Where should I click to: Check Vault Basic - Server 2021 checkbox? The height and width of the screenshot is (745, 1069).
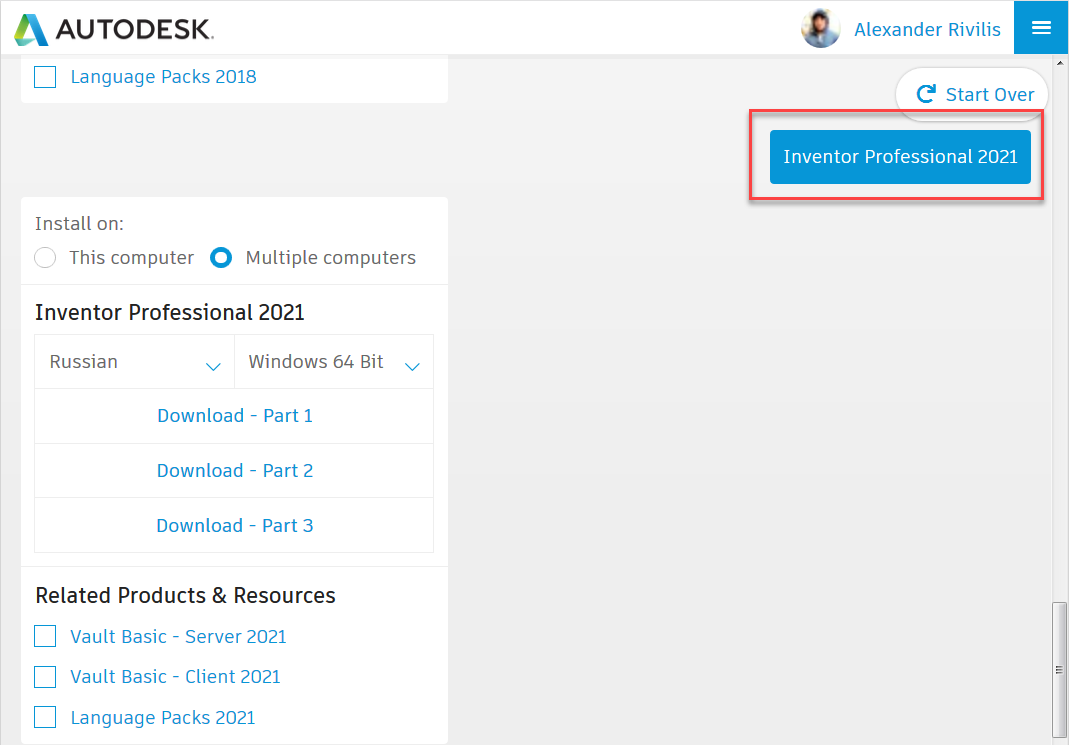(x=45, y=636)
